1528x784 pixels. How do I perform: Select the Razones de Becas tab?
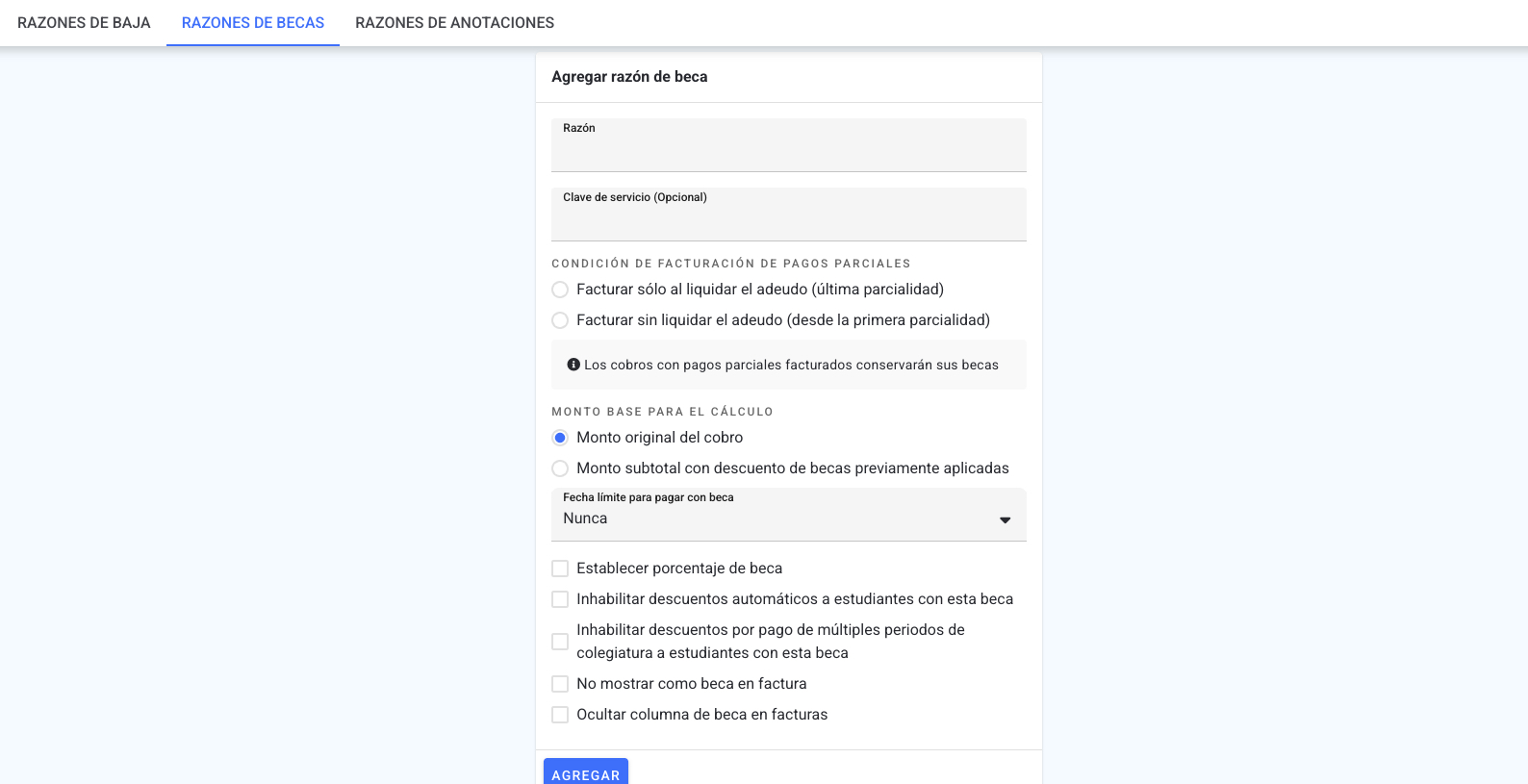tap(253, 23)
